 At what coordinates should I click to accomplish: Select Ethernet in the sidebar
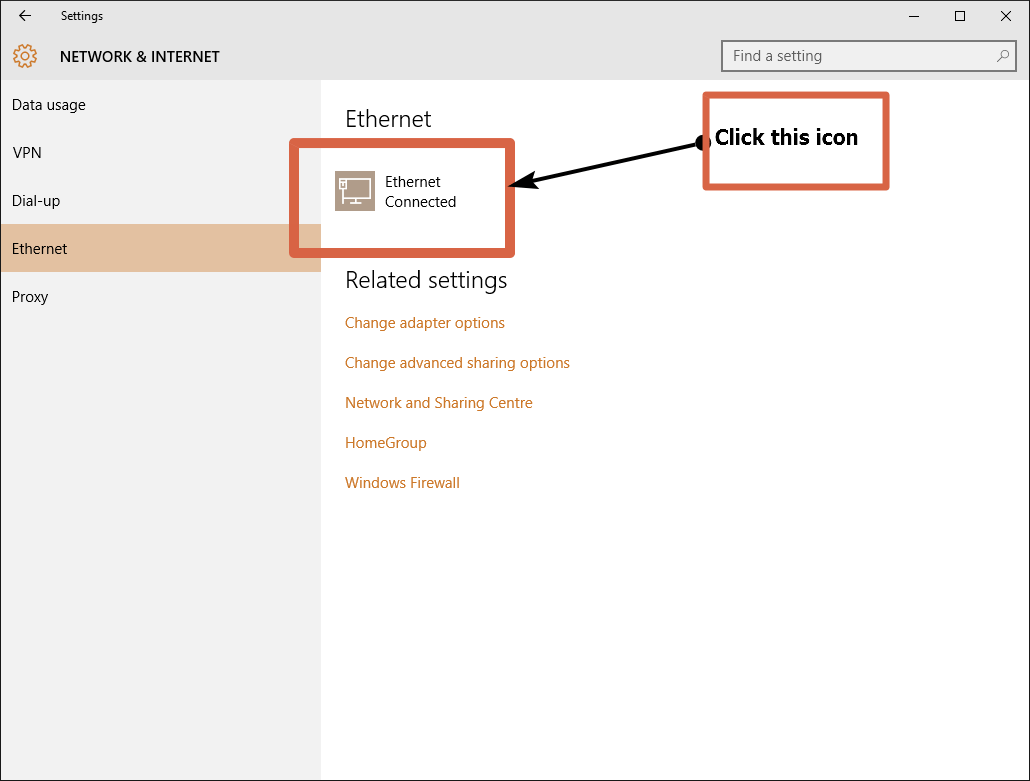(x=161, y=248)
